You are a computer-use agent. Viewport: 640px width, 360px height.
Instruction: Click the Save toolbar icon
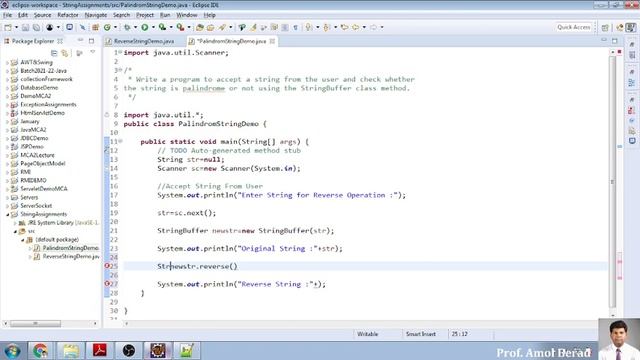(25, 27)
